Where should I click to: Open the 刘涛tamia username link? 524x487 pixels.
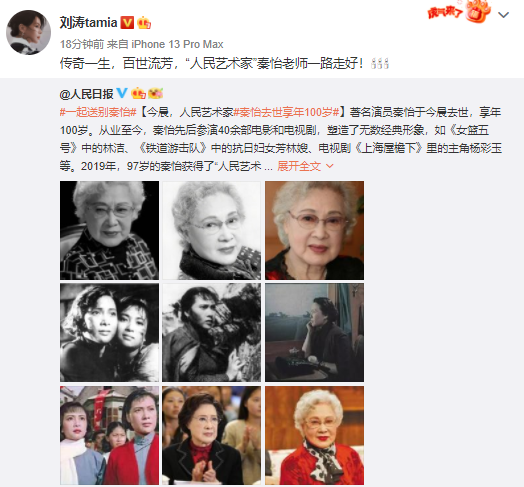pyautogui.click(x=88, y=23)
